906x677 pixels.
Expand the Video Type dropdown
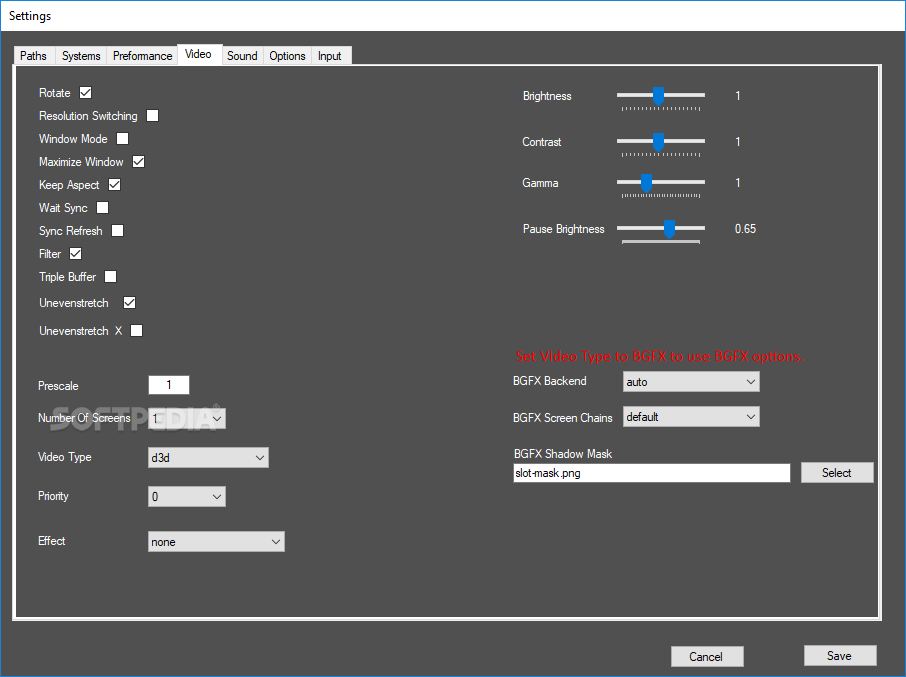pyautogui.click(x=209, y=457)
